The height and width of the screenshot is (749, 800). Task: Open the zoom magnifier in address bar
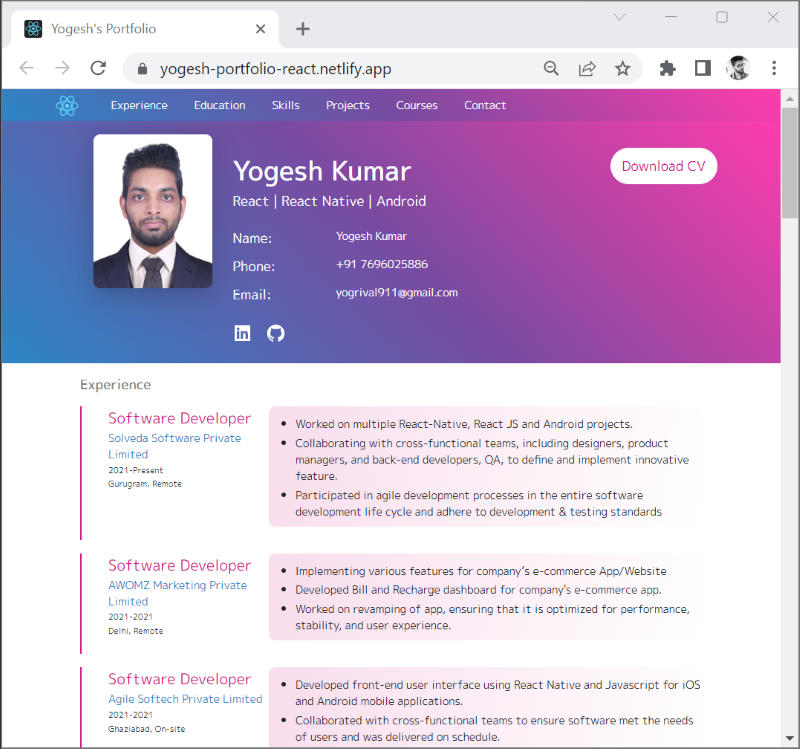pos(551,68)
